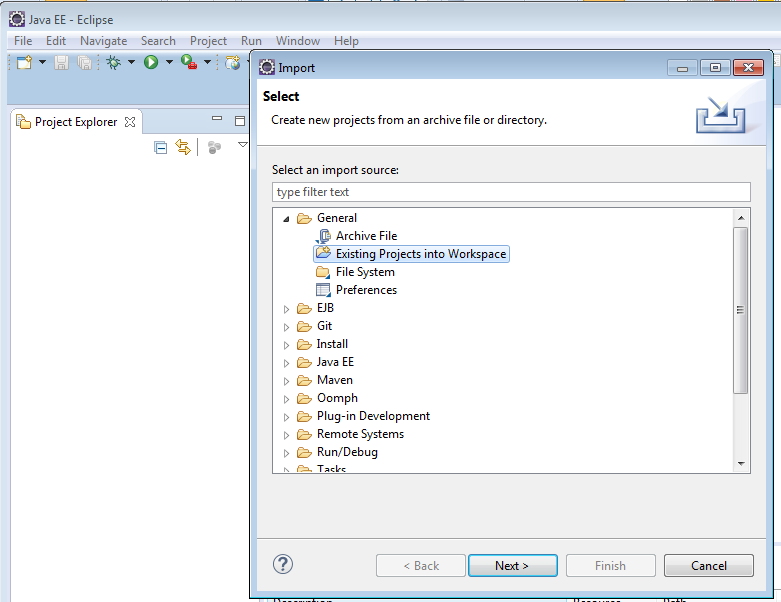
Task: Click the type filter text field
Action: [511, 192]
